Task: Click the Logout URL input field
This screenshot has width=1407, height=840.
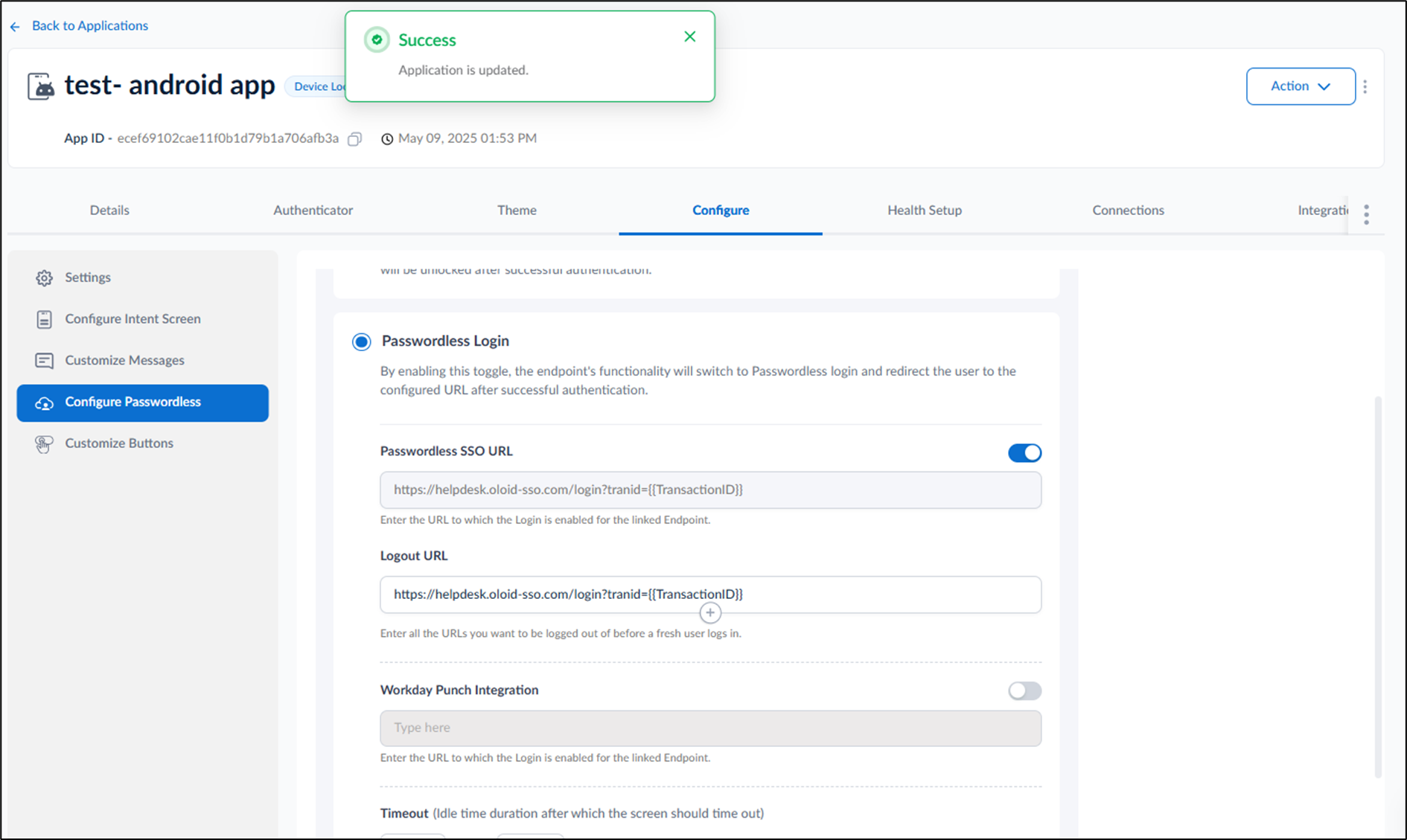Action: click(x=710, y=594)
